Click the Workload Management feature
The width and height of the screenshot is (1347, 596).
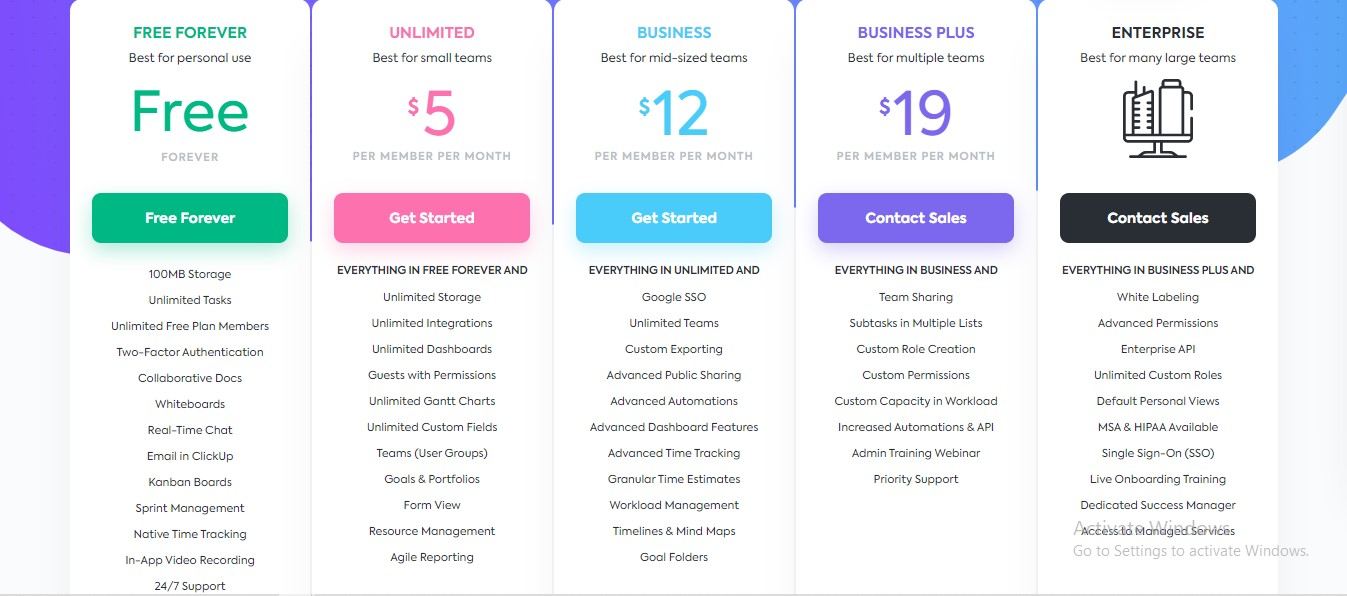pyautogui.click(x=674, y=505)
